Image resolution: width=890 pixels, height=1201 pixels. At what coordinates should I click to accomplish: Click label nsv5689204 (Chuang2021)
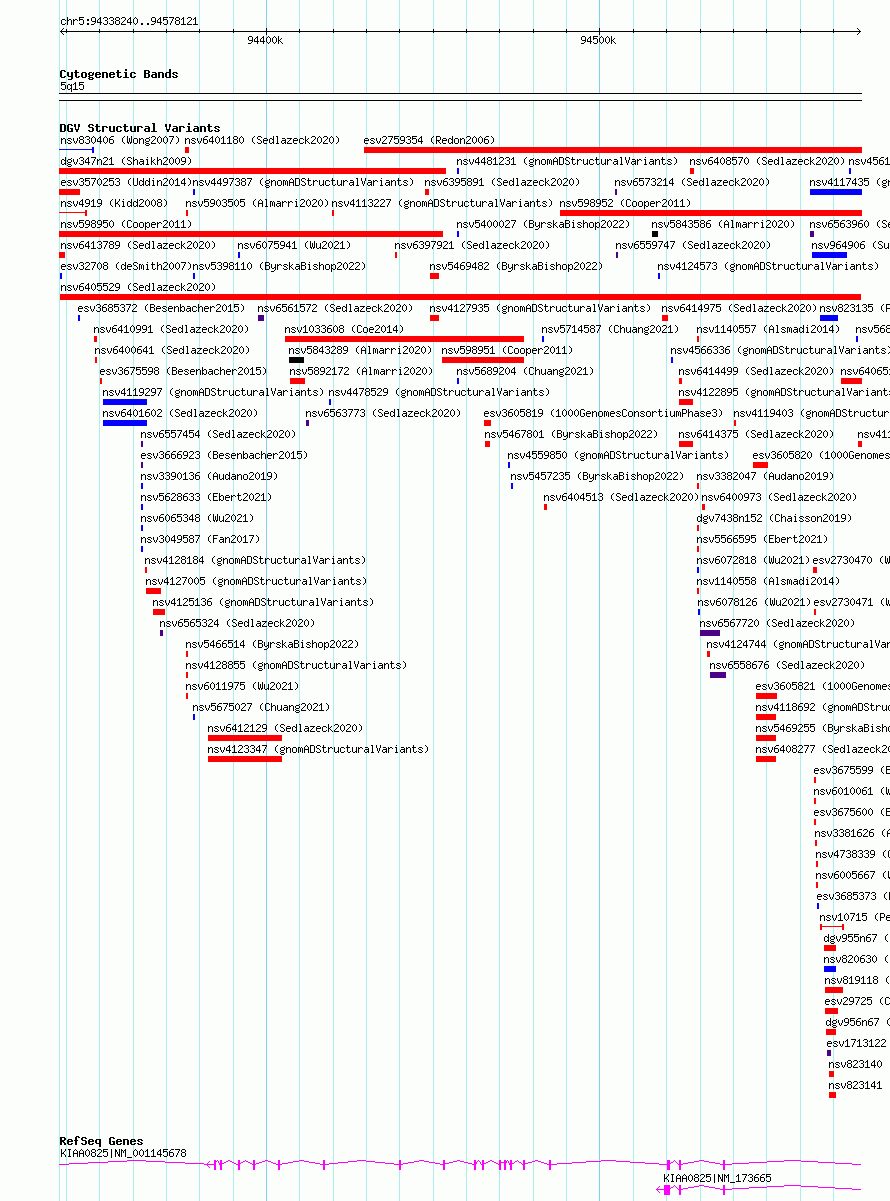click(525, 371)
